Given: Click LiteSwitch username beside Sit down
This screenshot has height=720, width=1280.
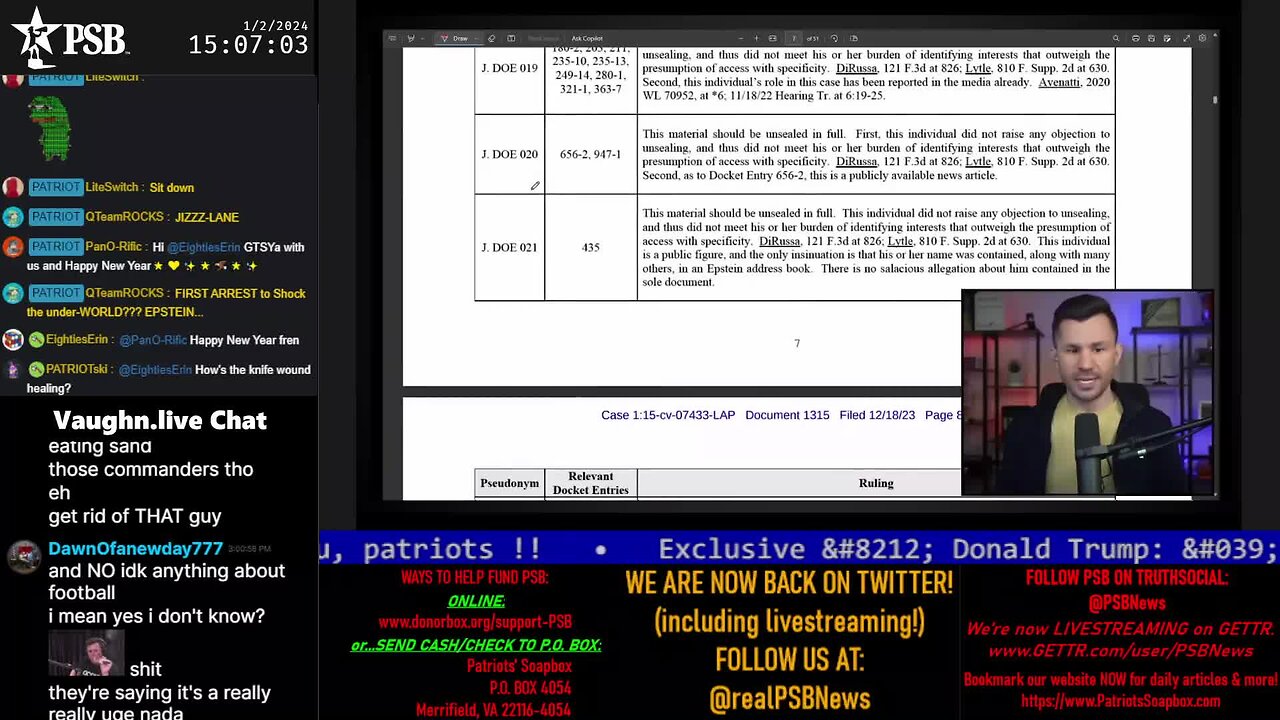Looking at the screenshot, I should pyautogui.click(x=112, y=187).
